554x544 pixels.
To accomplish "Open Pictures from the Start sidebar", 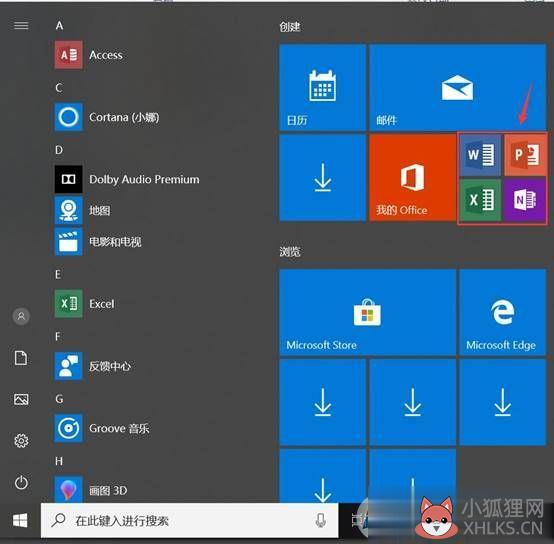I will pyautogui.click(x=21, y=400).
